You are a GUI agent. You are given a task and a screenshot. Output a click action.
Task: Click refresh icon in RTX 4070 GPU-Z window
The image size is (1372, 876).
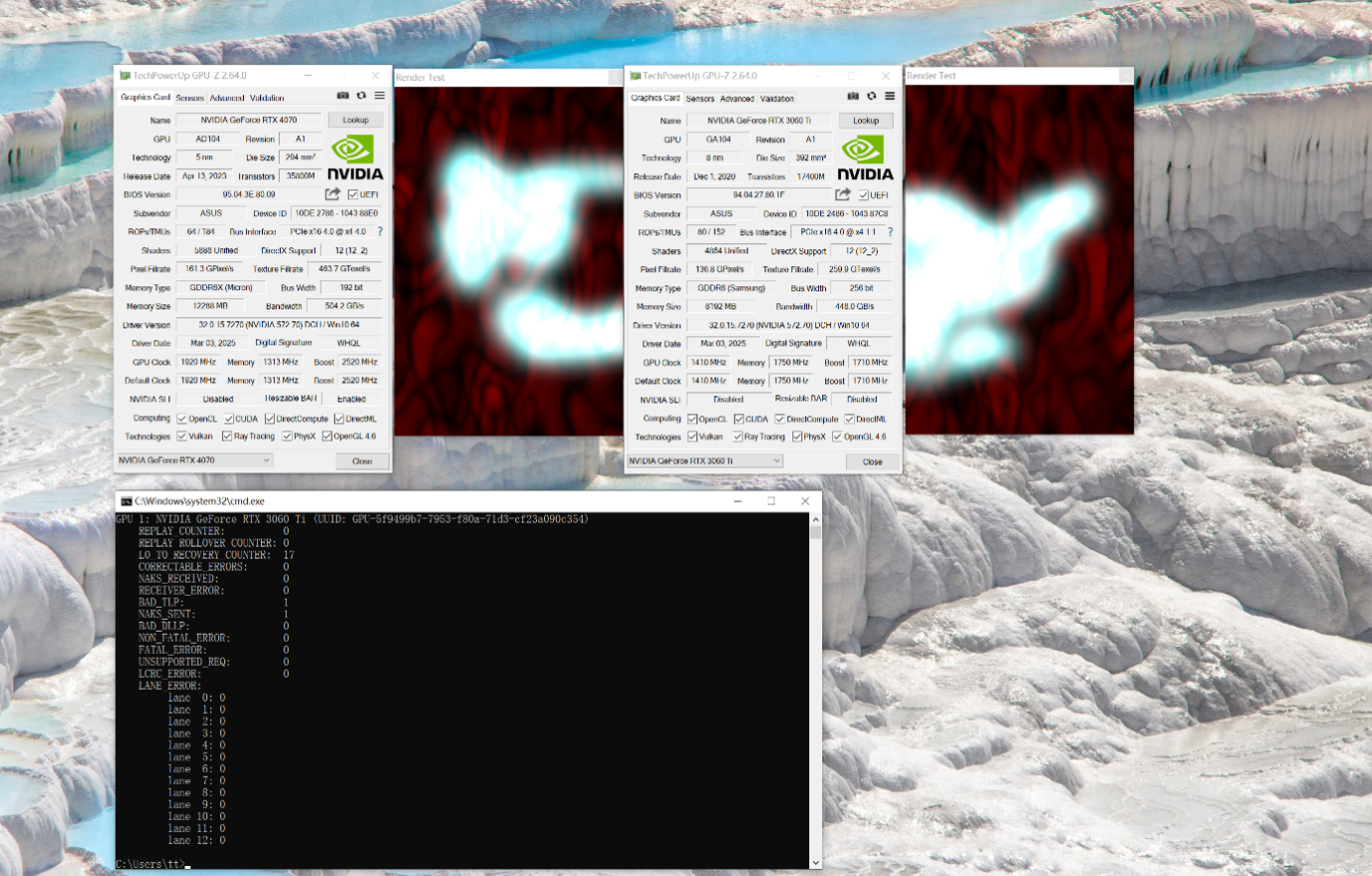click(x=361, y=96)
